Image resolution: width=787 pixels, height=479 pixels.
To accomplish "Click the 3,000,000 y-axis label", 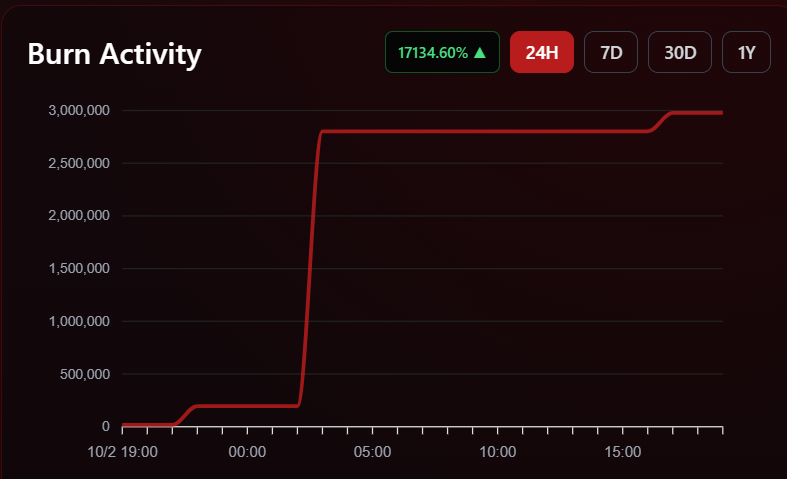I will coord(79,110).
